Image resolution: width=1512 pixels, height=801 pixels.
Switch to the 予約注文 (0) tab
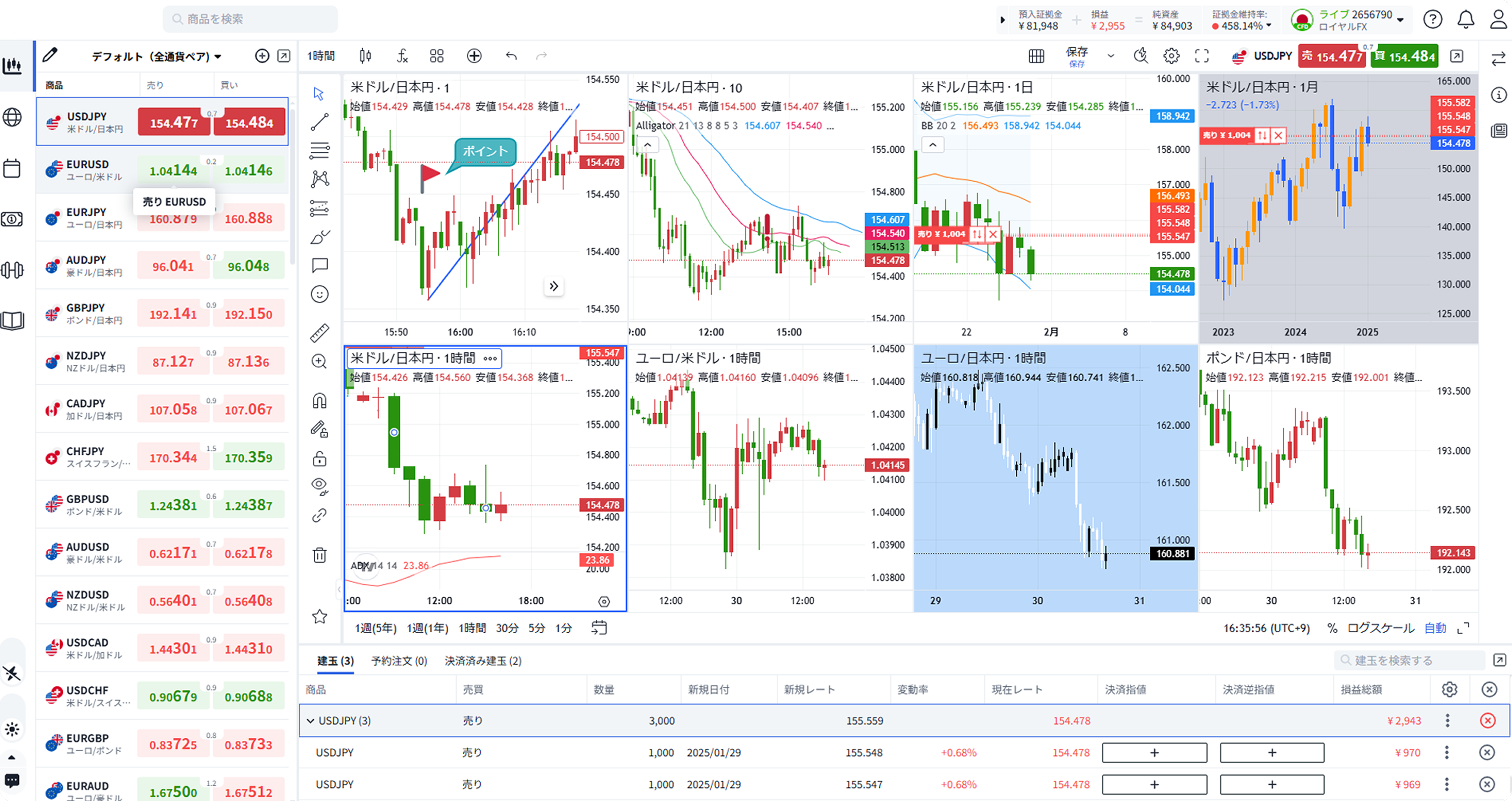(x=399, y=661)
